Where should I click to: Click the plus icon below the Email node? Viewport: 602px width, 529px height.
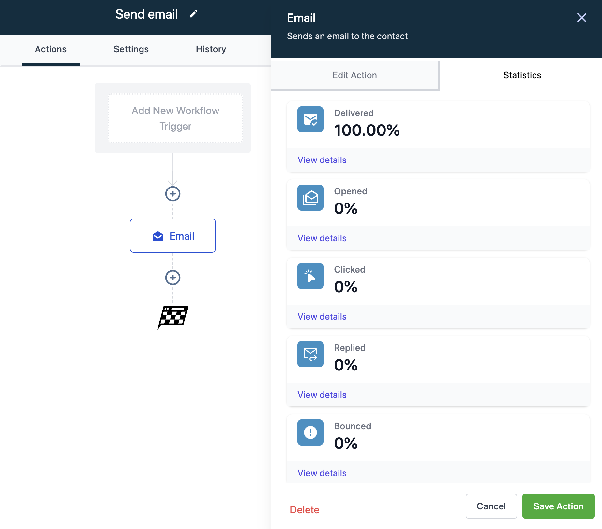[x=172, y=278]
